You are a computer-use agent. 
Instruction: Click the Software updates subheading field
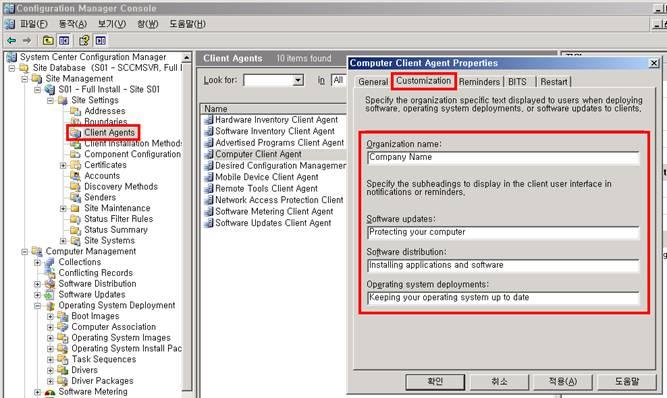coord(503,233)
